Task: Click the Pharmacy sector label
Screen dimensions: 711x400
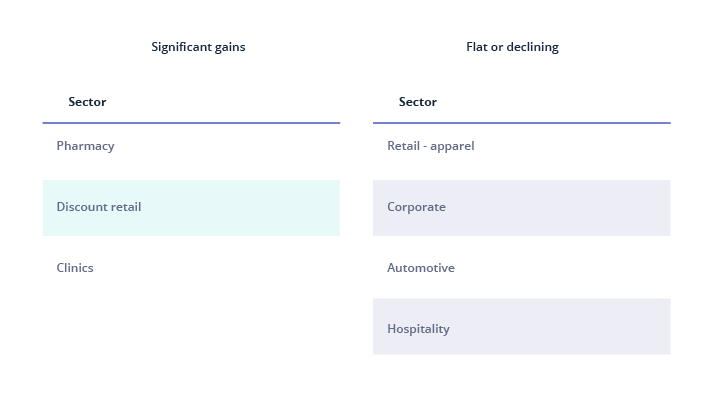Action: pos(85,146)
